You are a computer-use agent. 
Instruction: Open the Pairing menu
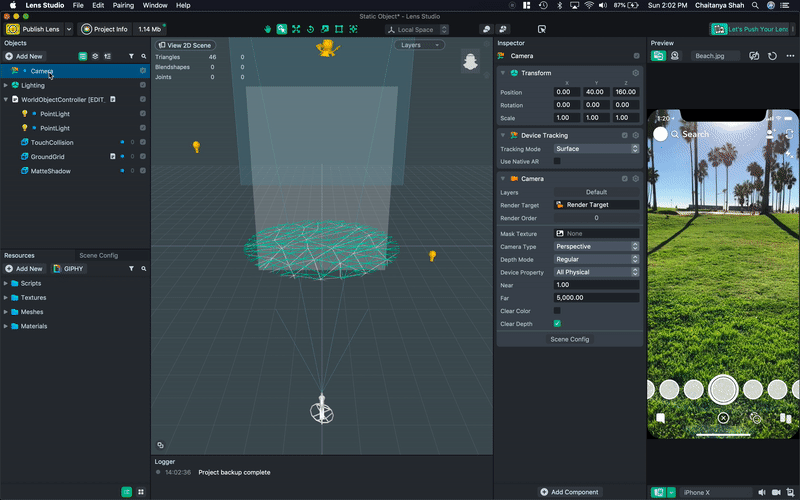tap(123, 5)
